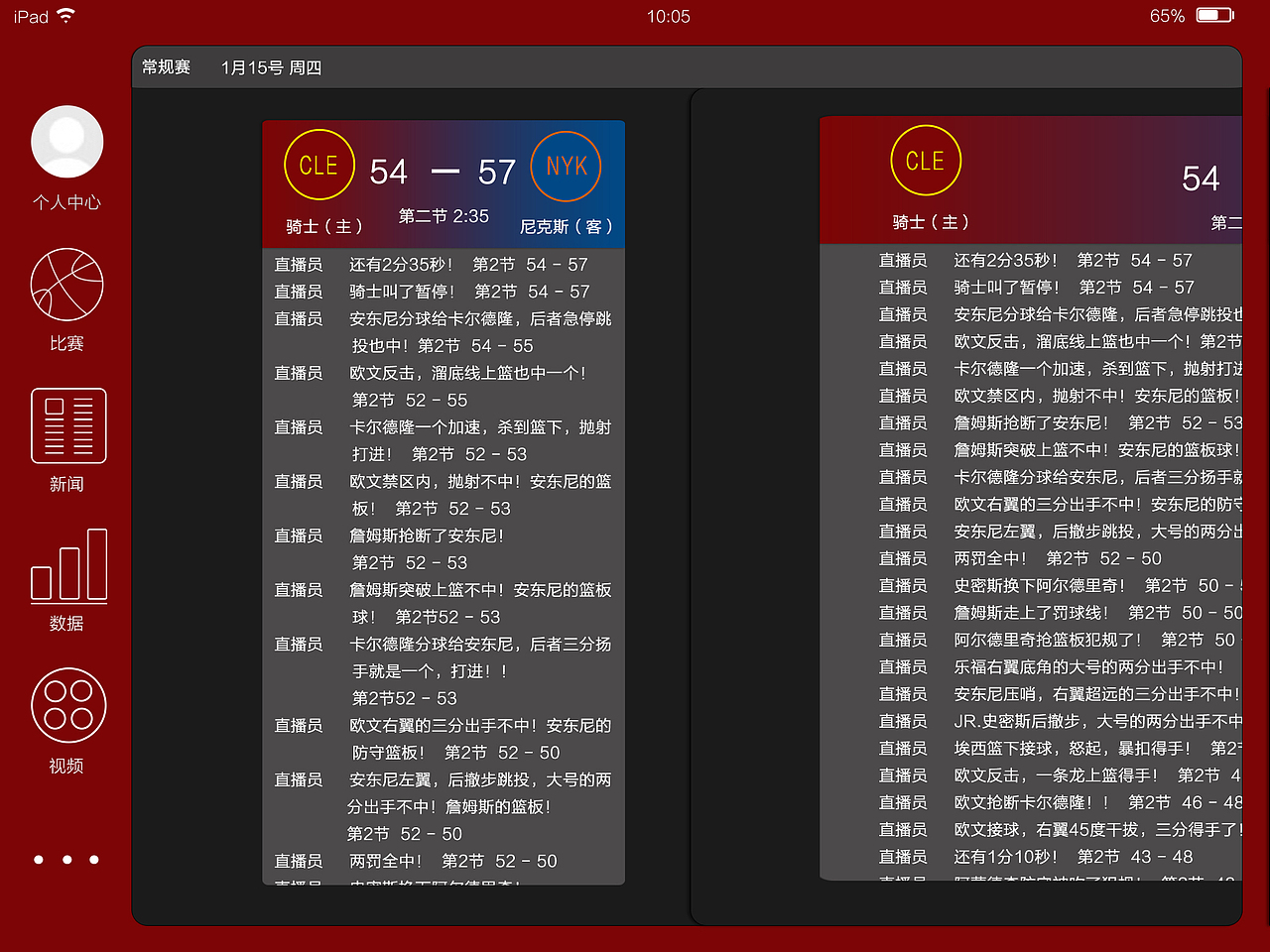Tap CLE team logo in left card
Viewport: 1270px width, 952px height.
pyautogui.click(x=318, y=166)
